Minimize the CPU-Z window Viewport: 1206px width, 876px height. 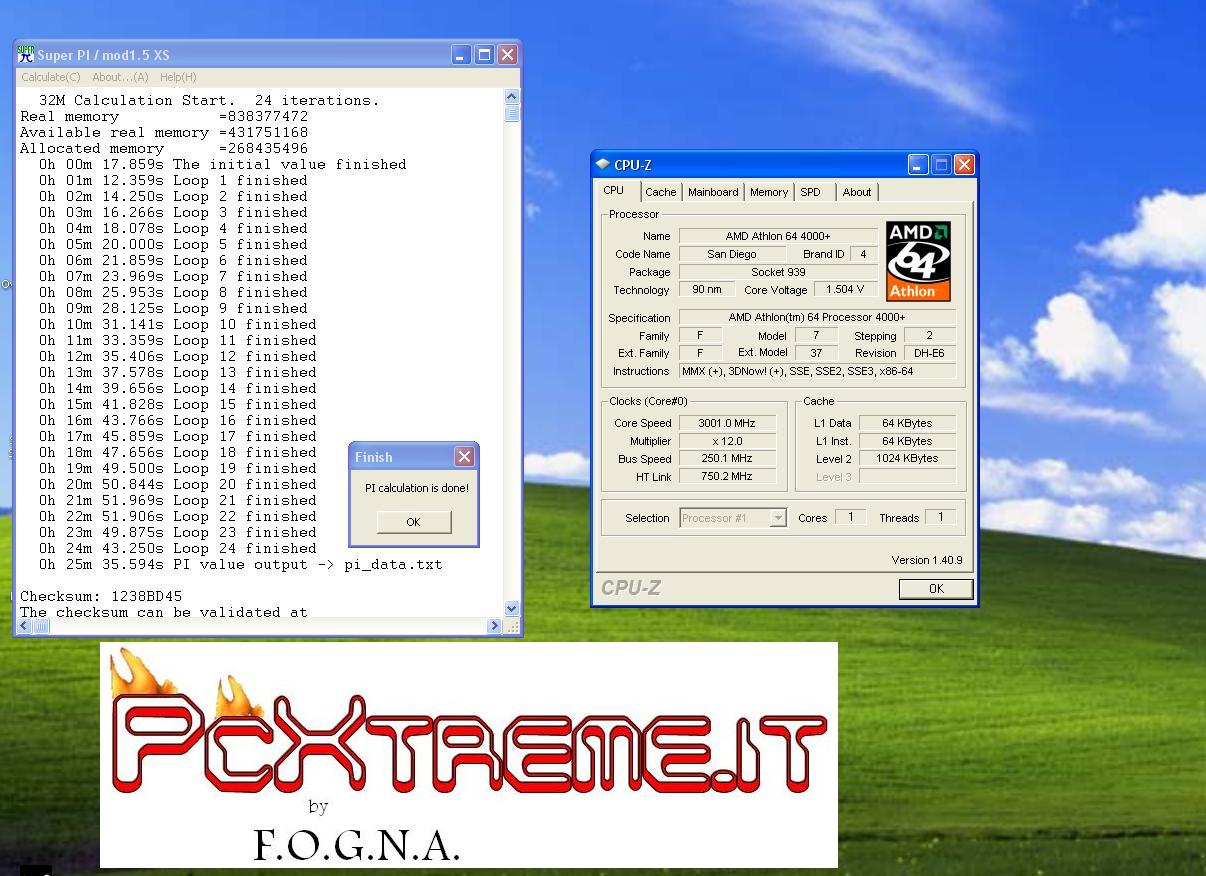coord(918,165)
